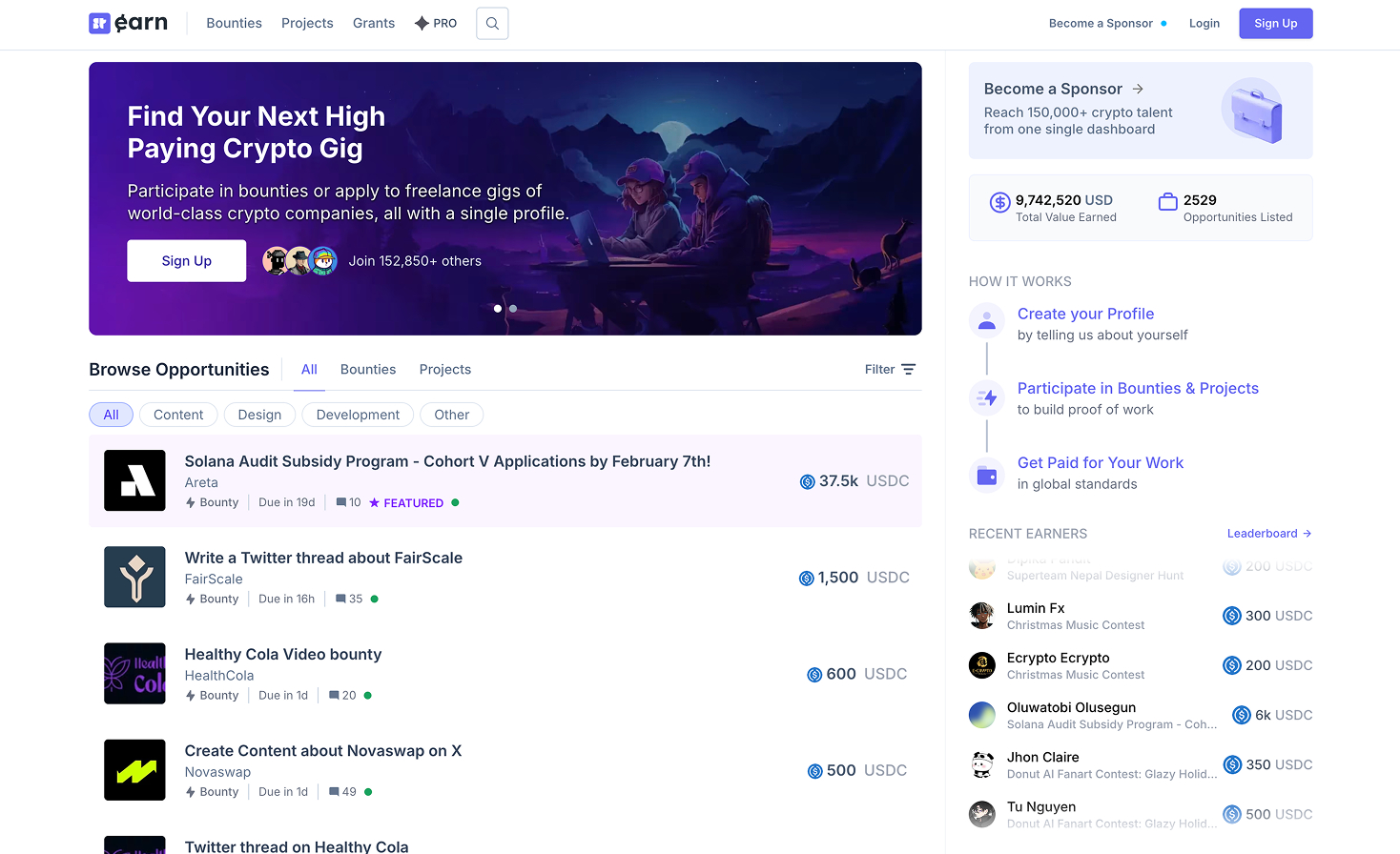
Task: Select the Development category chip
Action: (x=358, y=415)
